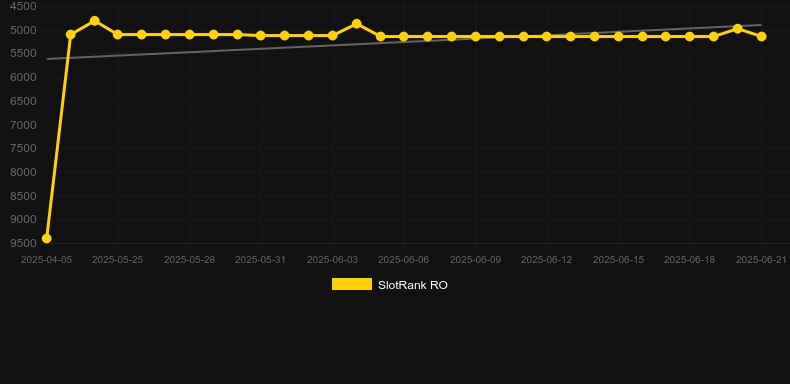
Task: Click the first data point after 2025-04-05
Action: (71, 35)
